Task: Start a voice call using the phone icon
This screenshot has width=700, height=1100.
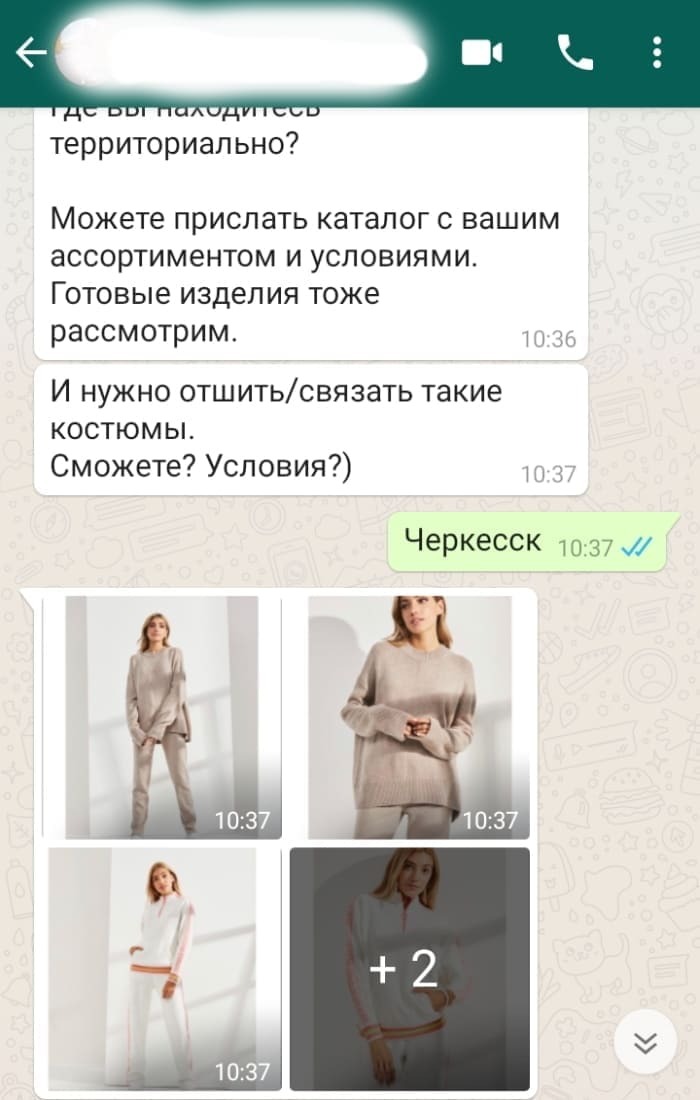Action: click(574, 53)
